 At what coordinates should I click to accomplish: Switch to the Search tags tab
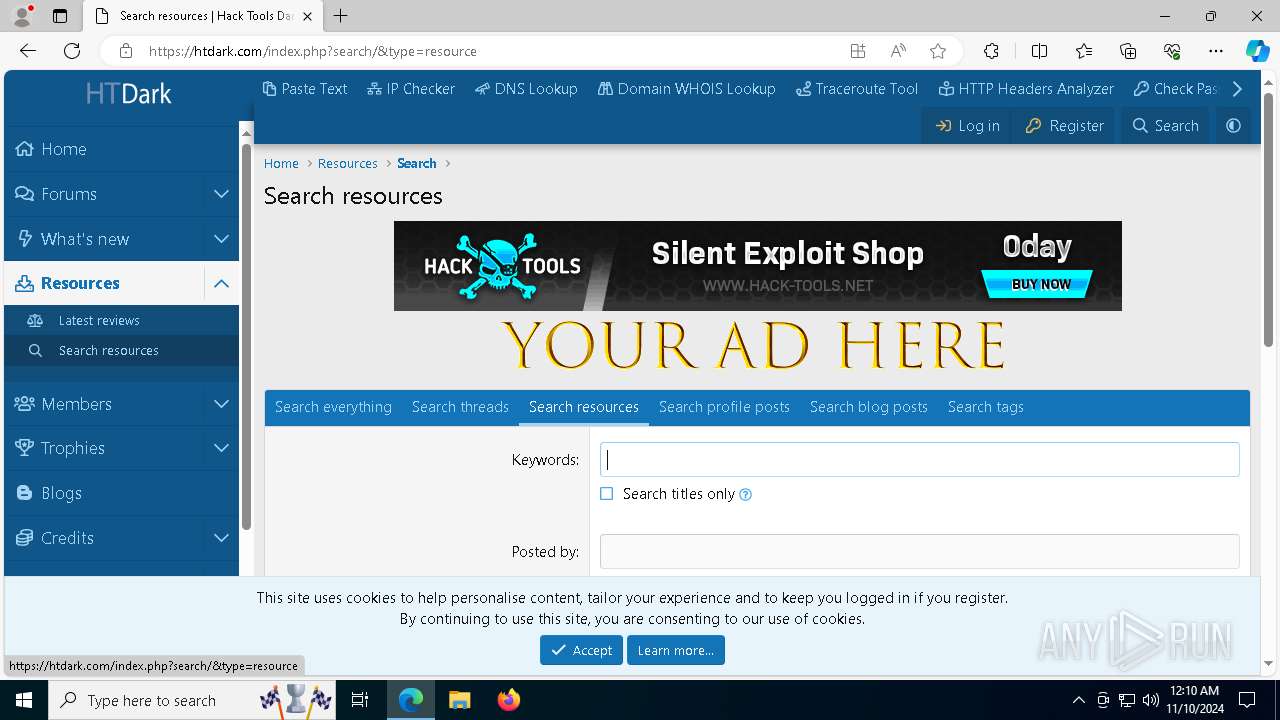pyautogui.click(x=986, y=407)
